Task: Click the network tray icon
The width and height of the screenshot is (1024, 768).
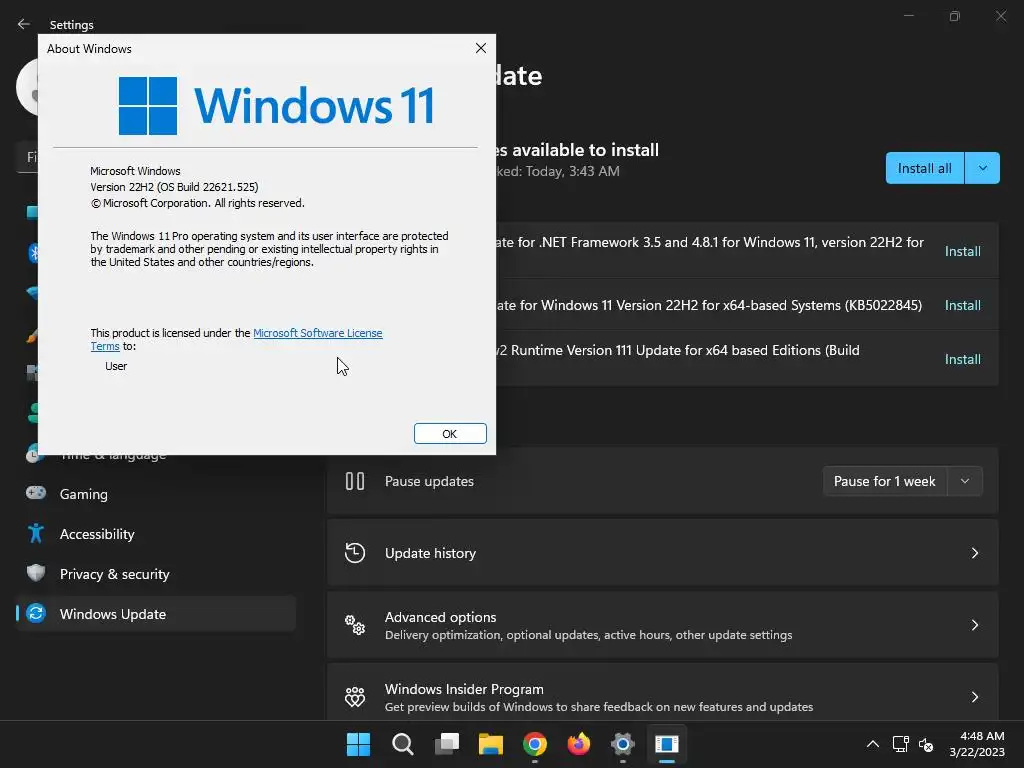Action: pos(901,744)
